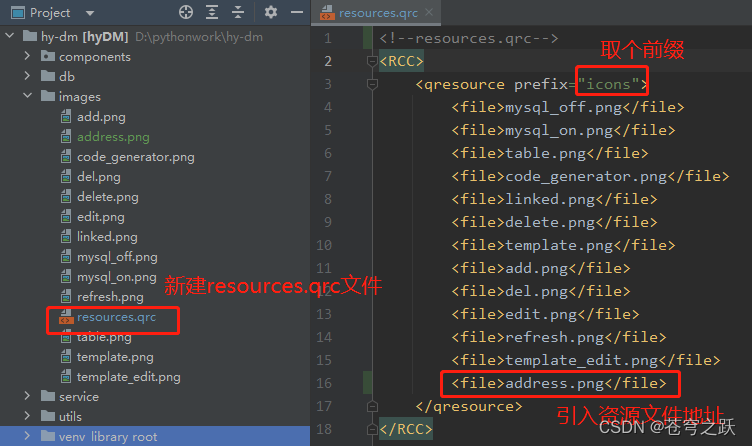
Task: Click the Select Opened File crosshair icon
Action: coord(186,12)
